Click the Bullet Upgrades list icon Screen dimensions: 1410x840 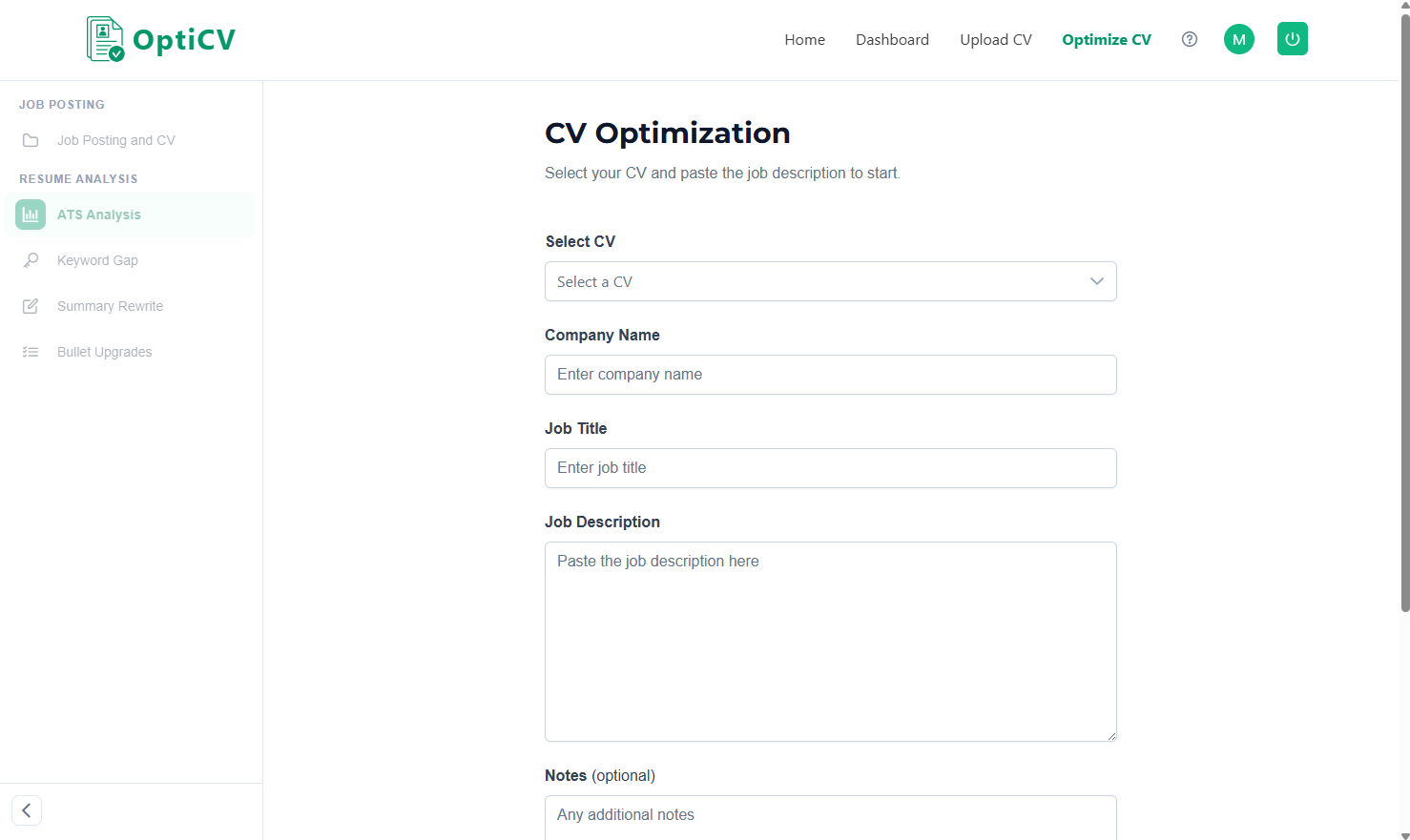pos(31,352)
